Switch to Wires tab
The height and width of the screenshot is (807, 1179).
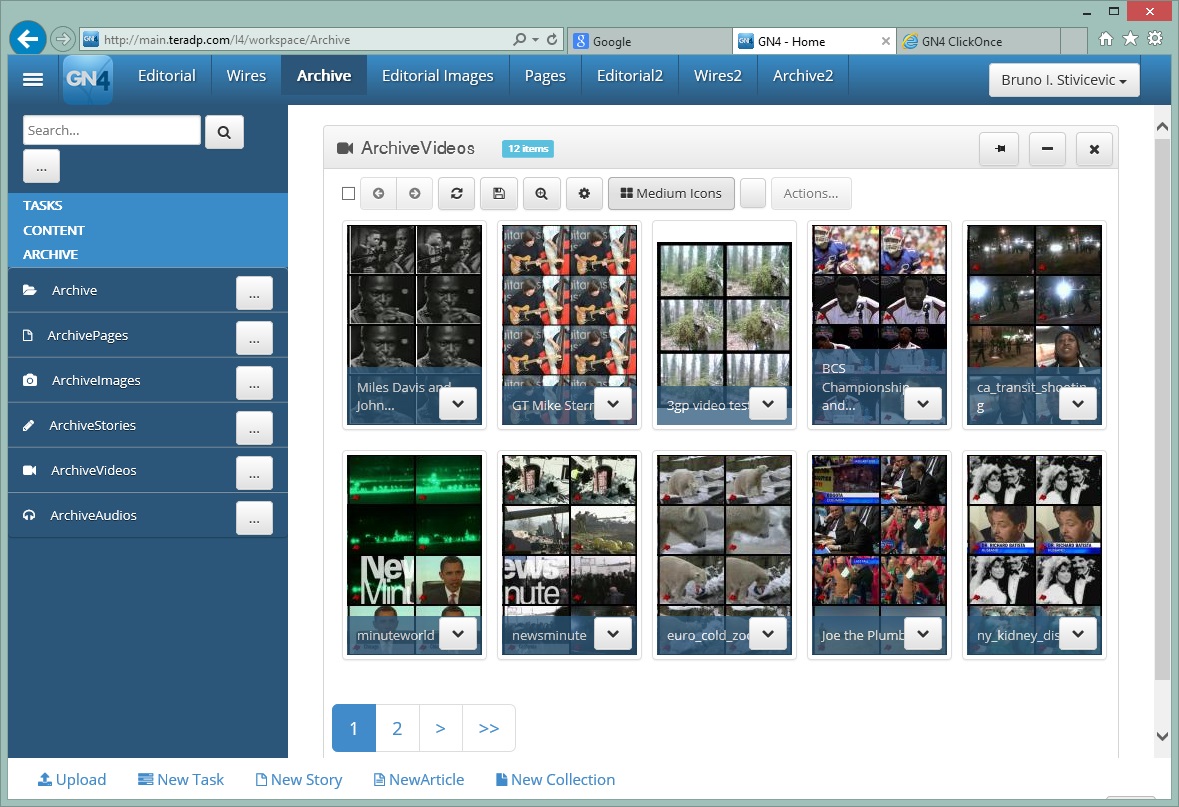click(x=246, y=76)
